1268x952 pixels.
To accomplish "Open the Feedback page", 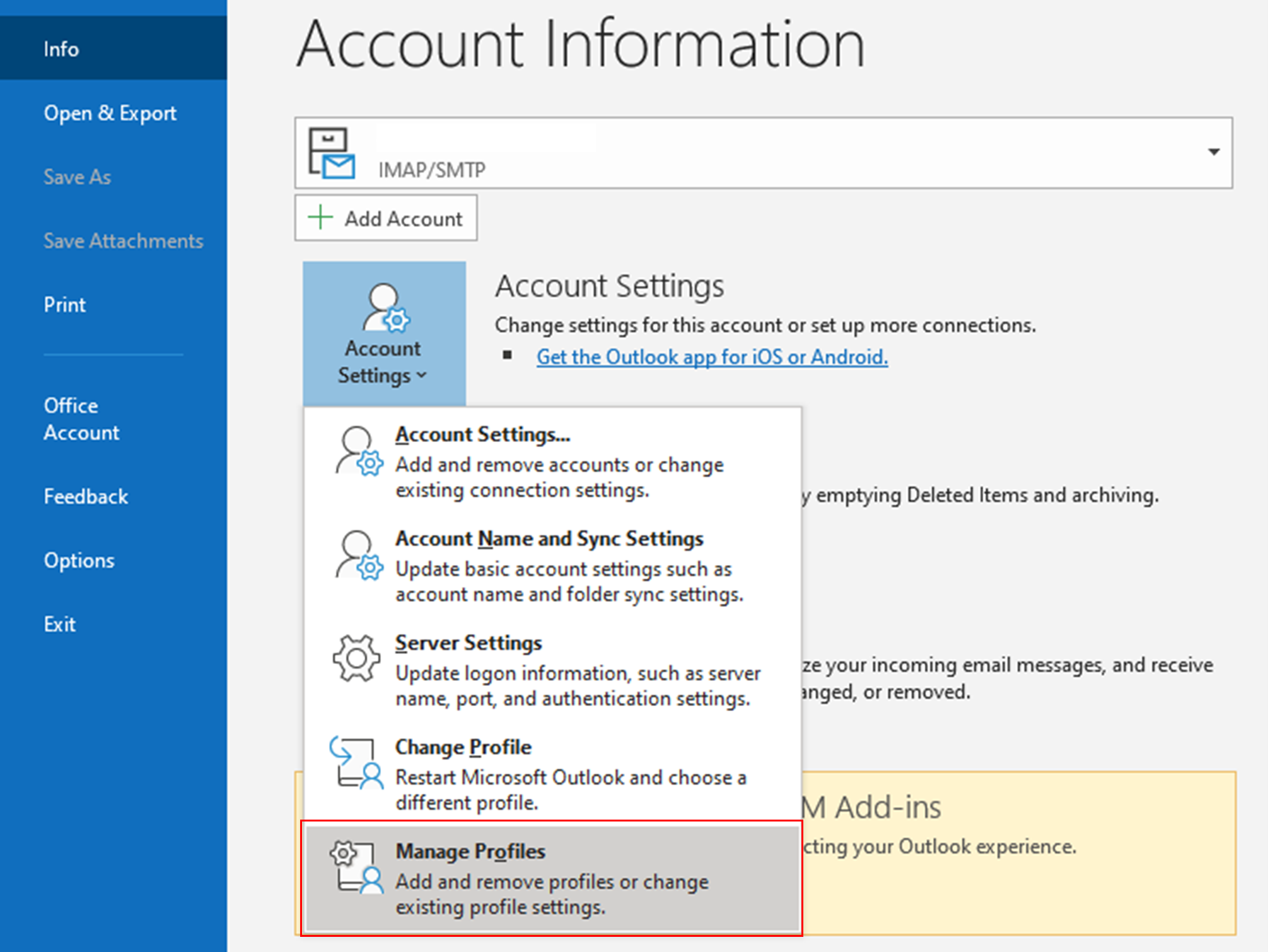I will coord(86,496).
